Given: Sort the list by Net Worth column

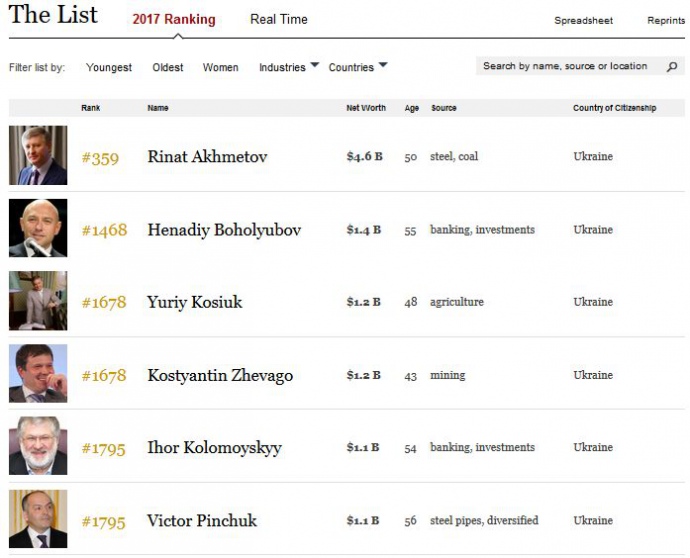Looking at the screenshot, I should [x=366, y=108].
